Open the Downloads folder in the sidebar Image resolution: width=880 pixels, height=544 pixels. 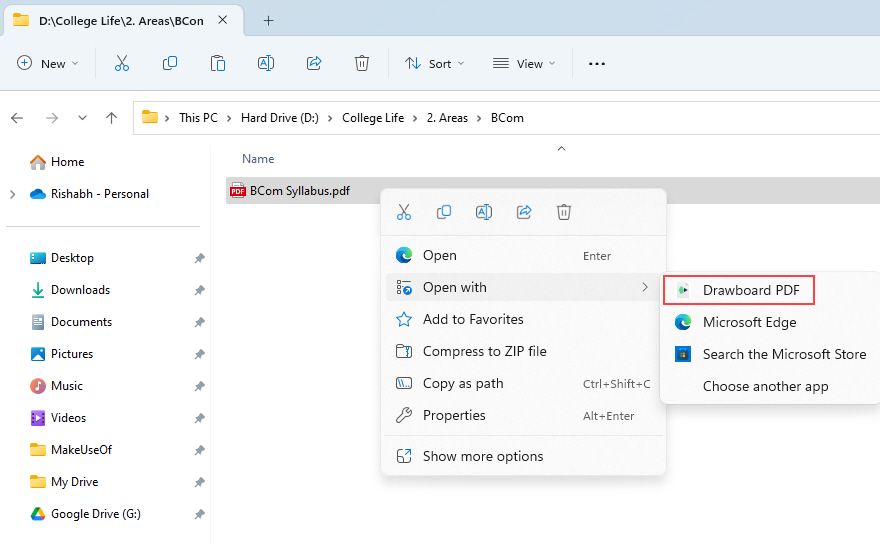(x=80, y=290)
